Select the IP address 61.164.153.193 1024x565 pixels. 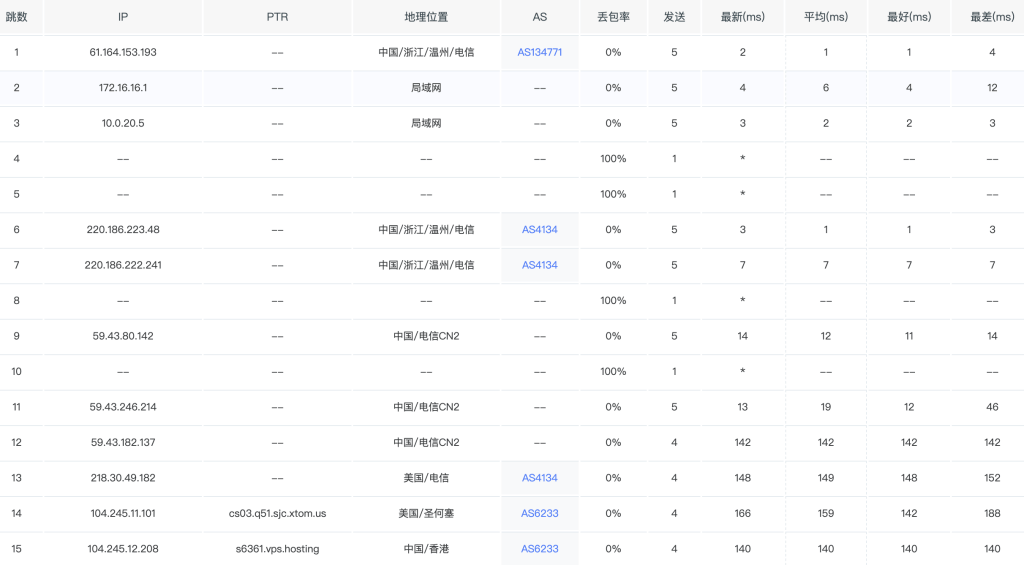pyautogui.click(x=123, y=52)
